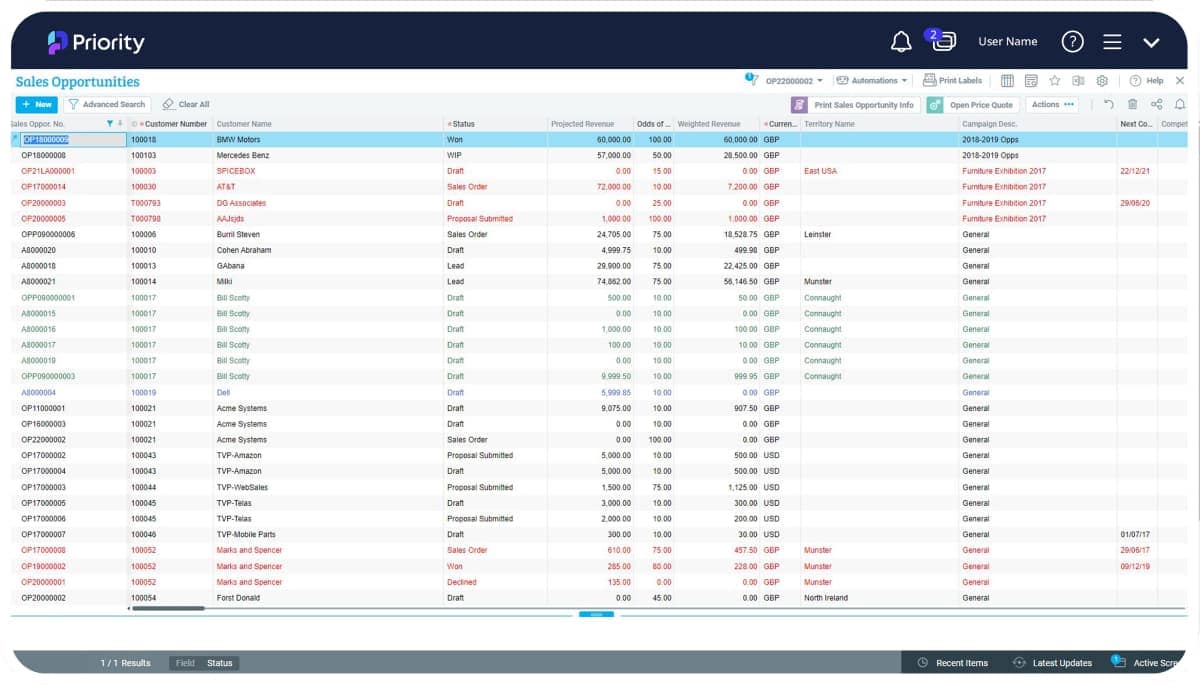The width and height of the screenshot is (1200, 686).
Task: Expand the header chevron dropdown
Action: pos(1151,42)
